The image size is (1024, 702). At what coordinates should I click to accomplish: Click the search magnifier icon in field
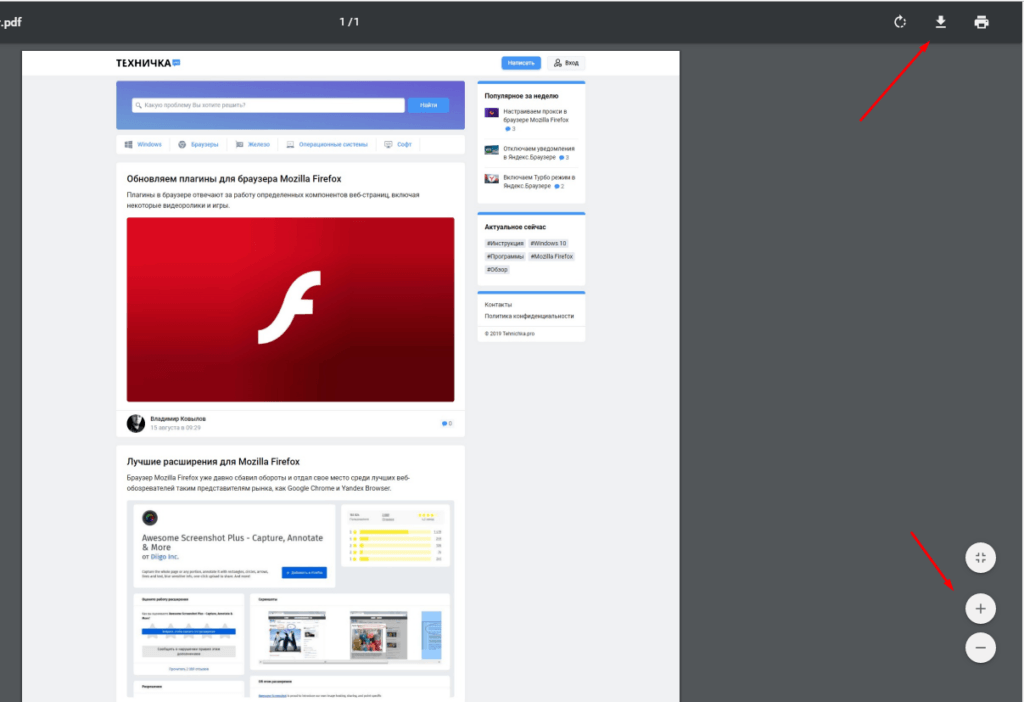coord(138,105)
